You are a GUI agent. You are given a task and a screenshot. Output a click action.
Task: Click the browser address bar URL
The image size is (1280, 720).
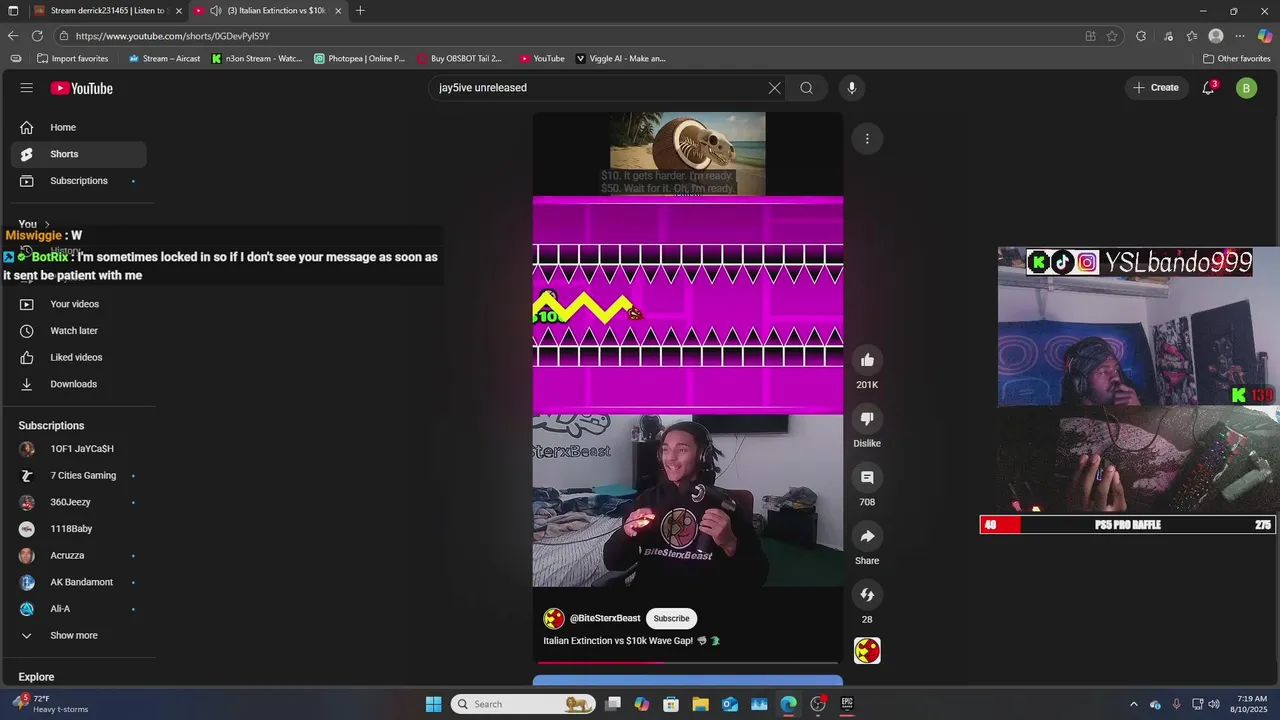(x=172, y=36)
